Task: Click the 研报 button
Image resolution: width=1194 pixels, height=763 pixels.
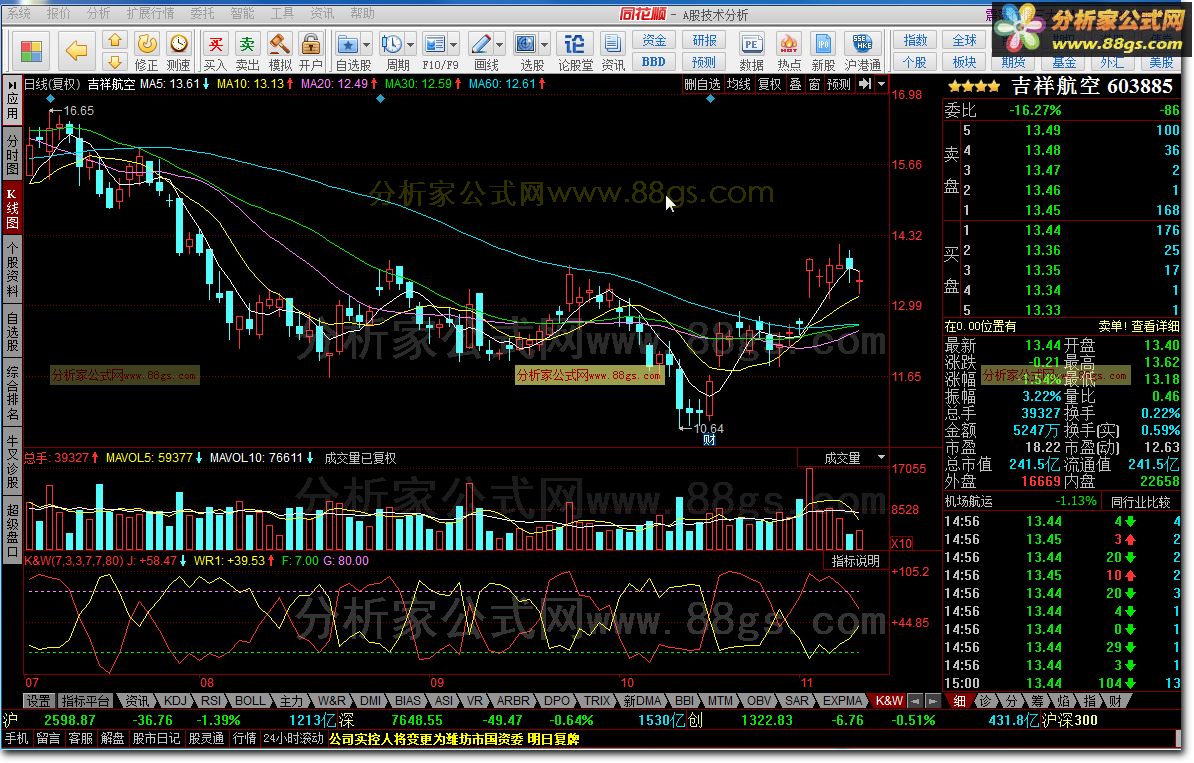Action: [x=704, y=40]
